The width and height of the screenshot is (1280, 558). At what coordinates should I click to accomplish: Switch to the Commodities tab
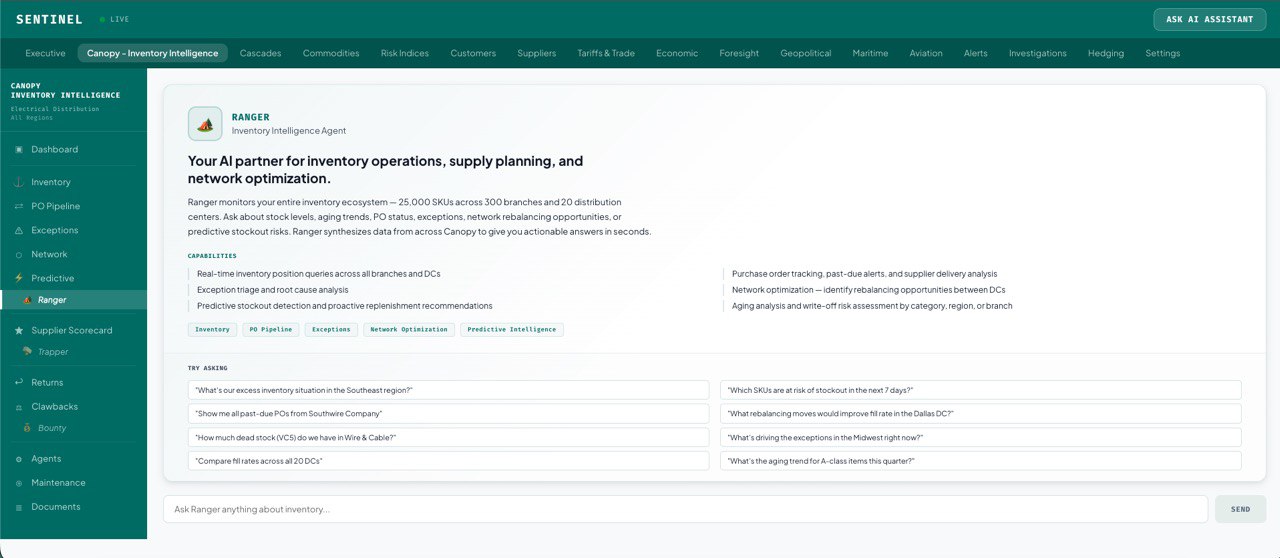[x=331, y=53]
